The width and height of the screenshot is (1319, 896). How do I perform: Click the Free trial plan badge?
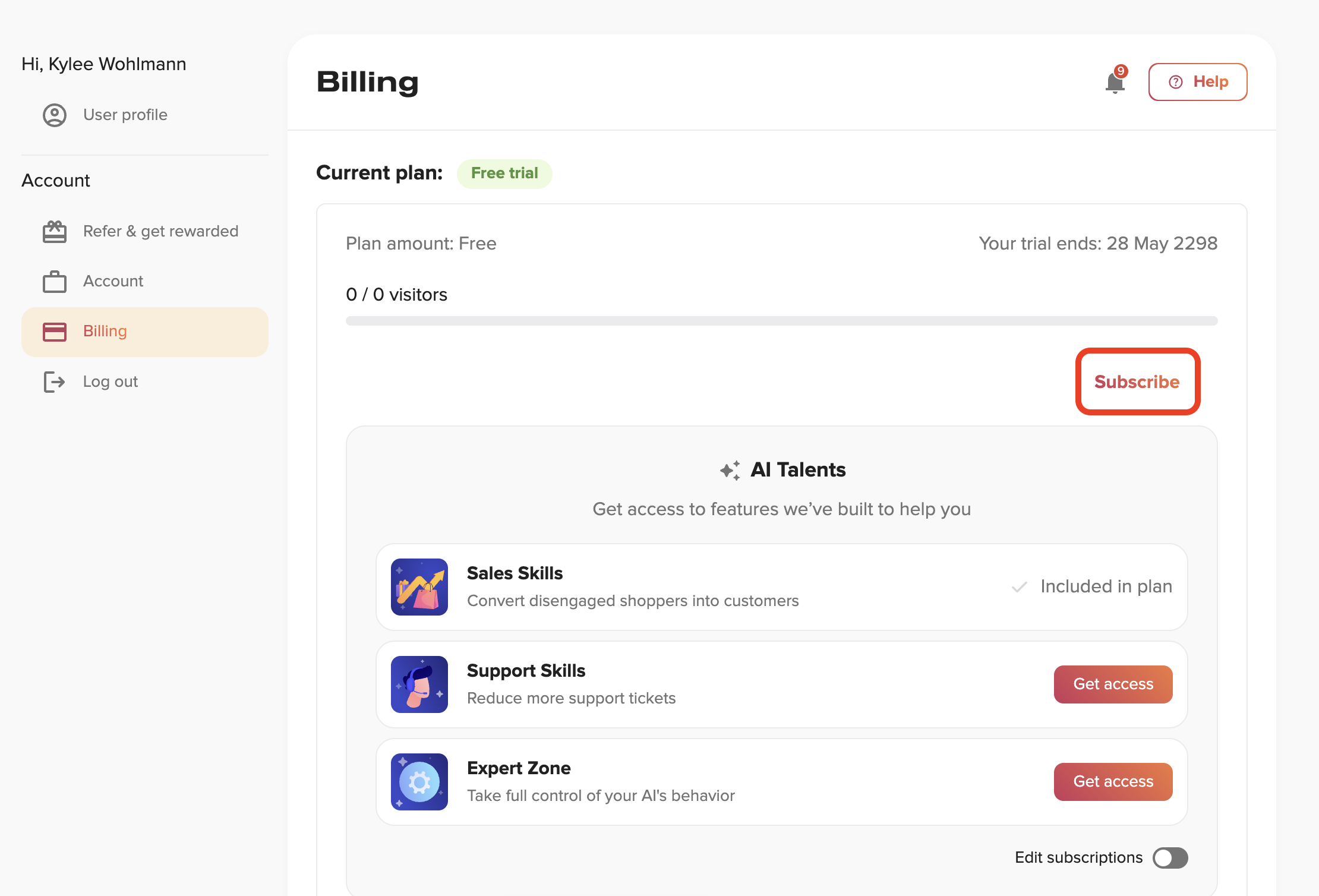click(504, 173)
